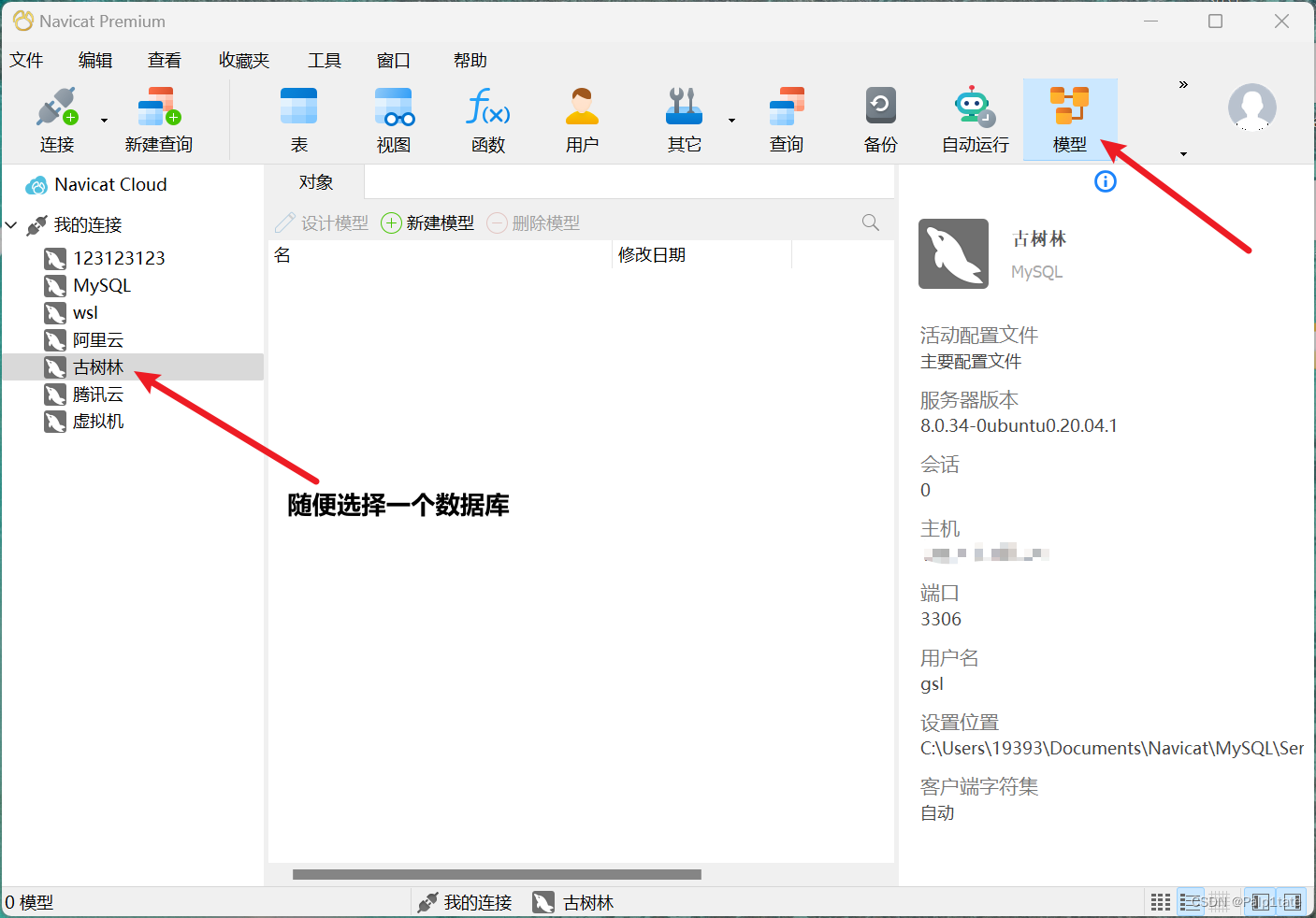Collapse the 我的连接 tree node

click(x=11, y=225)
